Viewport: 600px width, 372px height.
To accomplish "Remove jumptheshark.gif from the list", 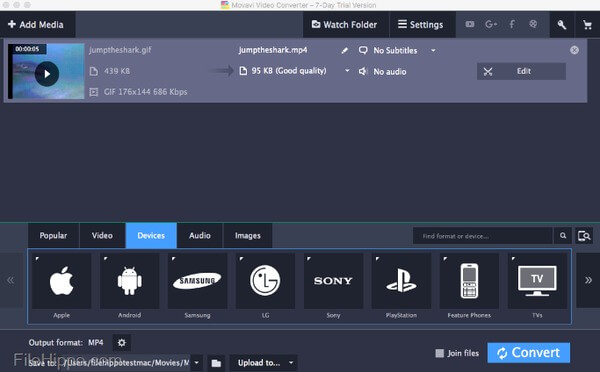I will pos(574,50).
